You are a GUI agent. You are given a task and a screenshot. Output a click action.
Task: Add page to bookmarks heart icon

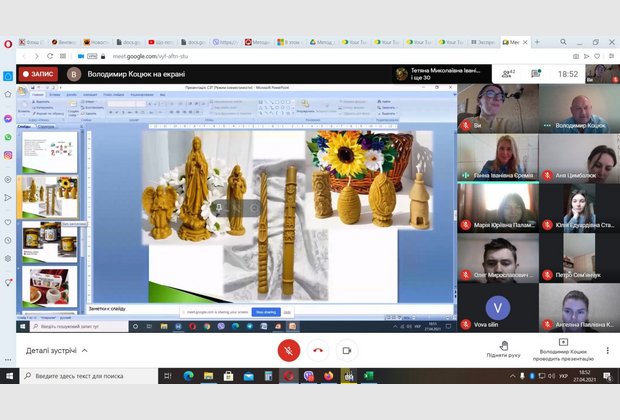click(597, 56)
